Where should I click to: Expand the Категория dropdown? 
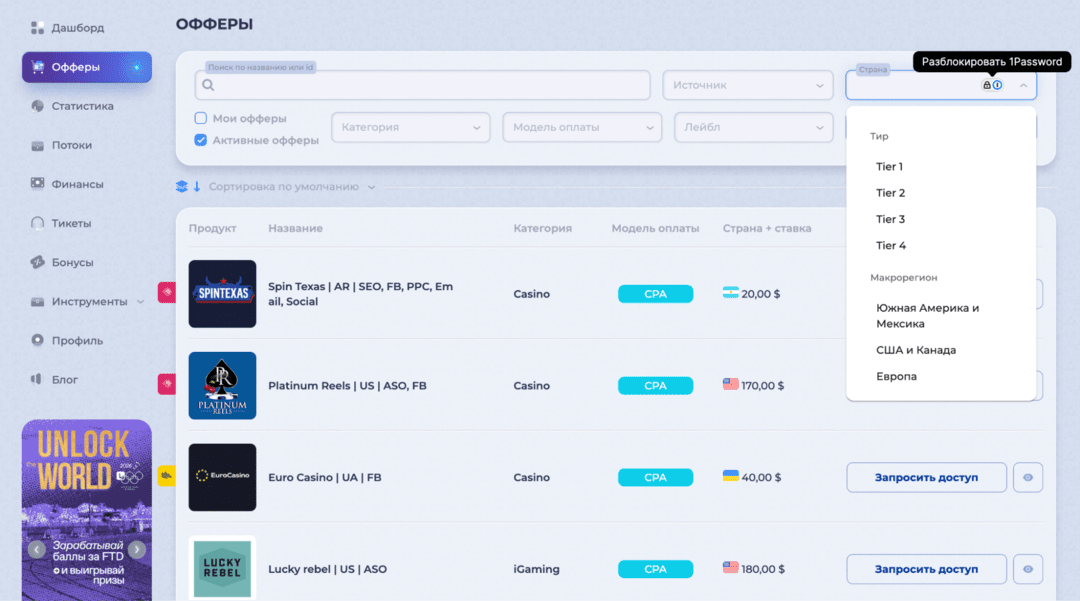click(410, 127)
